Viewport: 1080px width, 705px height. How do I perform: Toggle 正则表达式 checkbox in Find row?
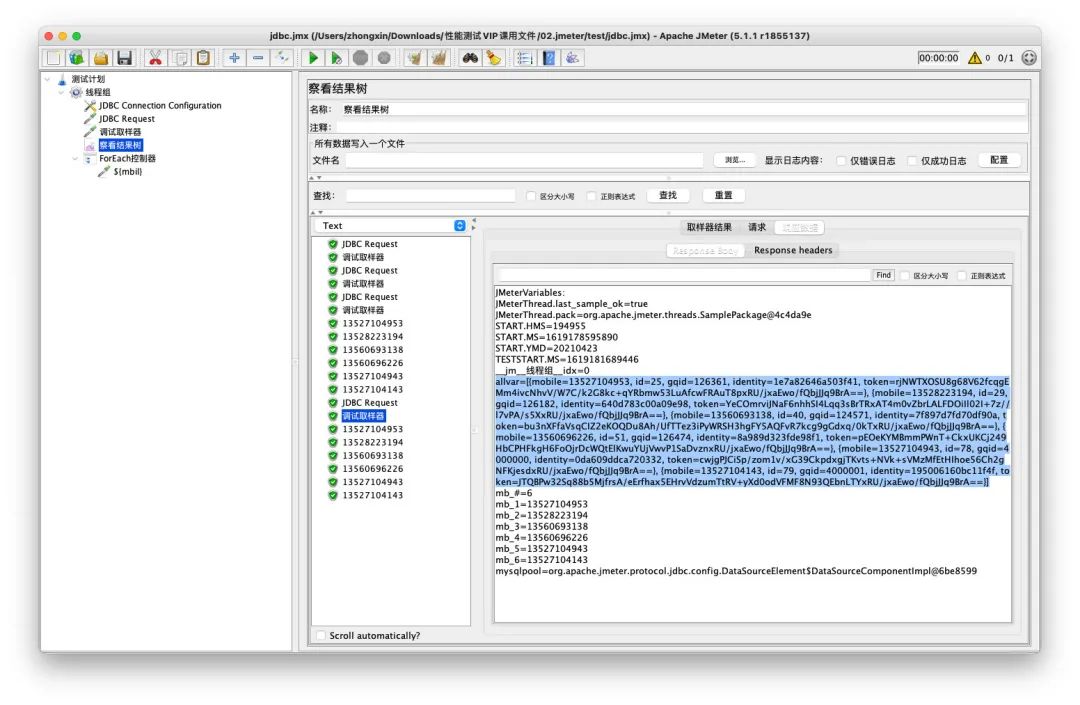tap(962, 275)
